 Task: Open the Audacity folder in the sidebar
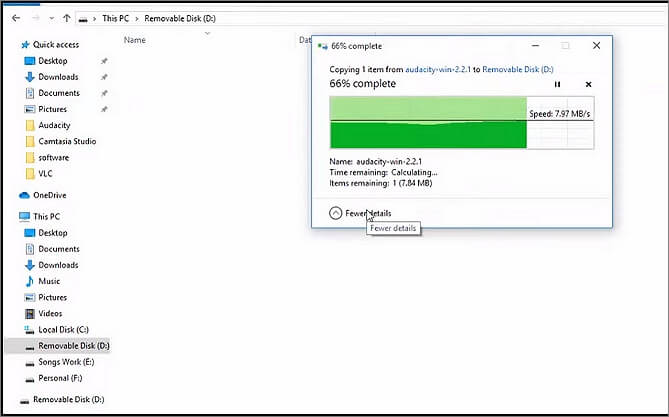point(56,125)
